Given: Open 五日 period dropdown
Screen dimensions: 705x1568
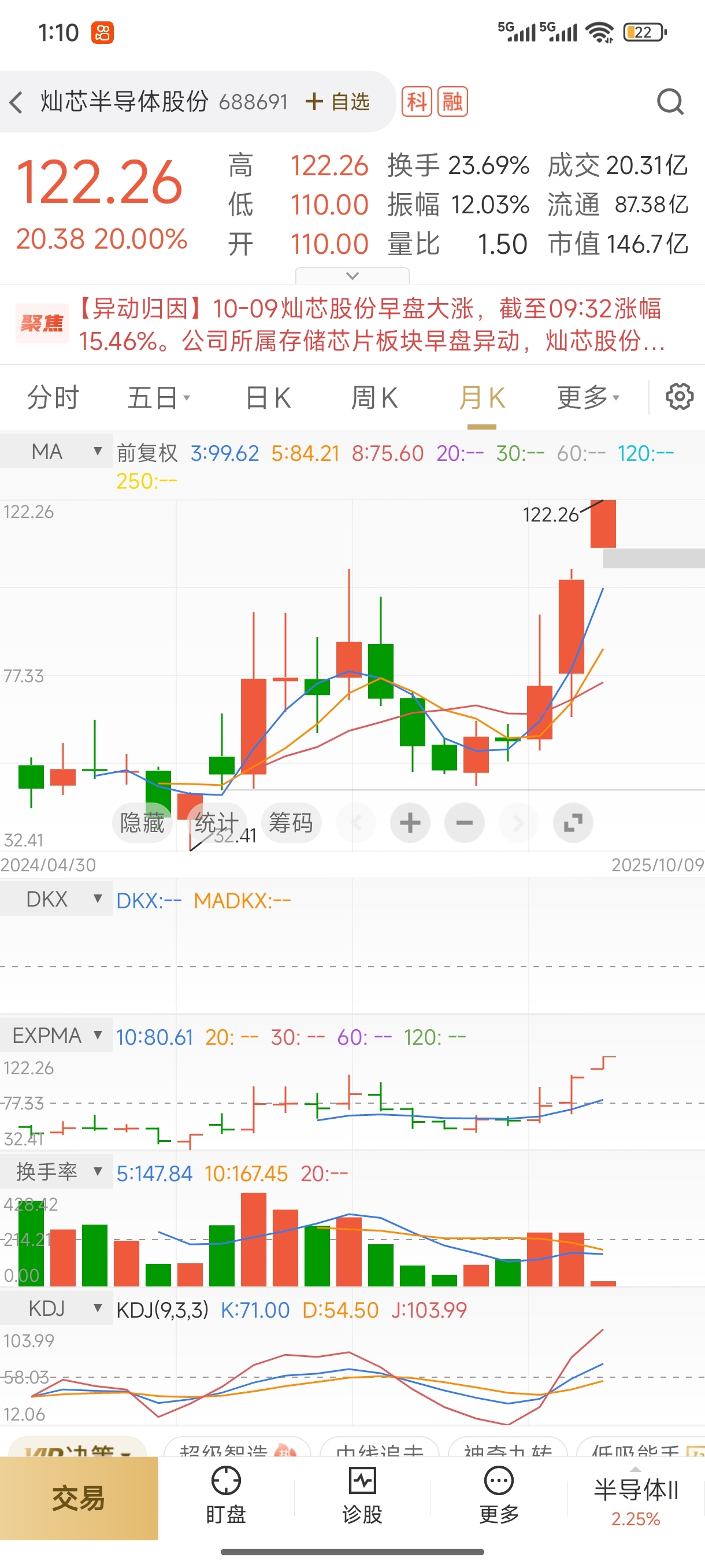Looking at the screenshot, I should click(x=158, y=398).
